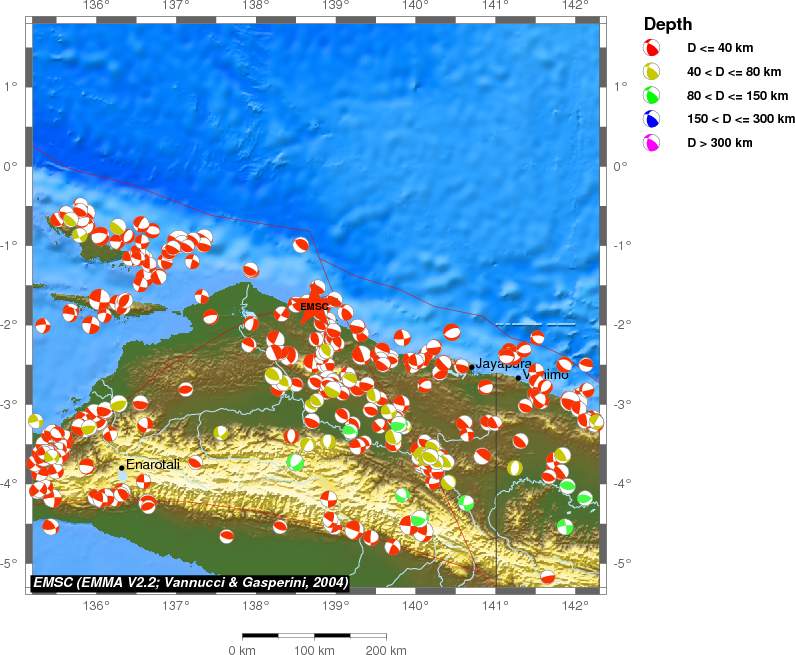Open the EMSC EMMA V2.2 credit text
Viewport: 795px width, 655px height.
(x=191, y=582)
